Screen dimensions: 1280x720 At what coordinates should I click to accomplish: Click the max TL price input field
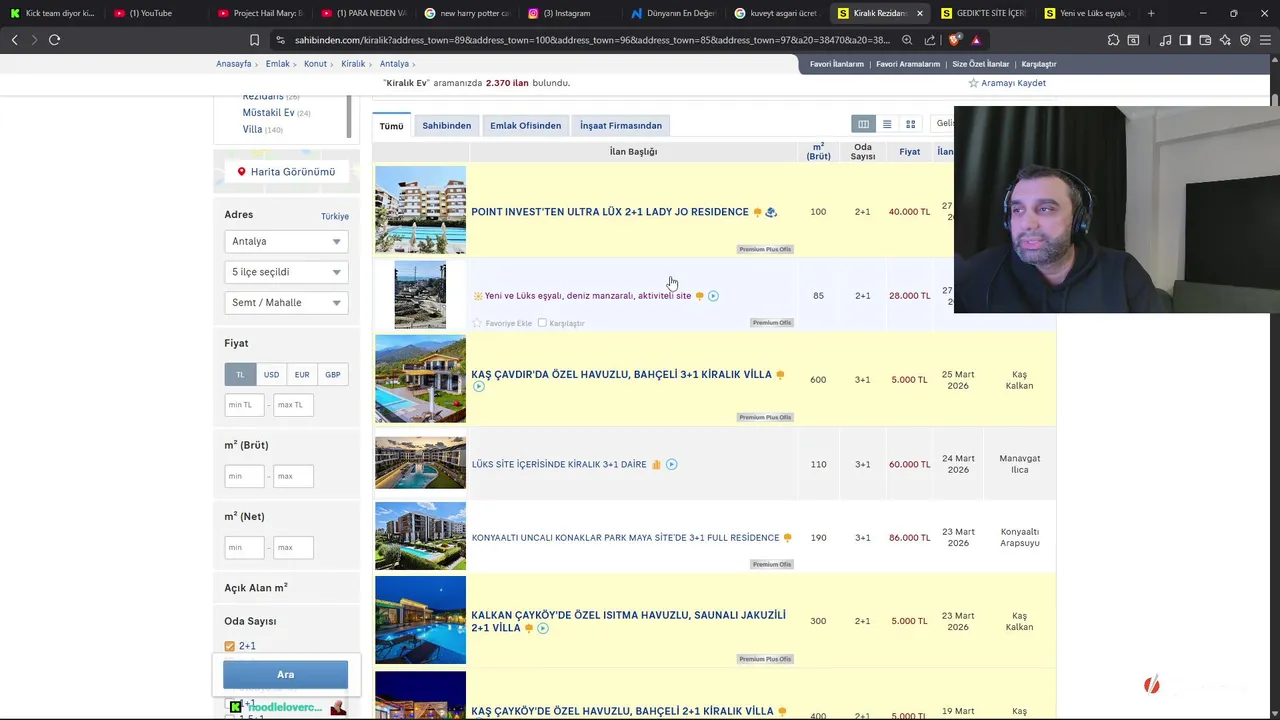point(294,405)
